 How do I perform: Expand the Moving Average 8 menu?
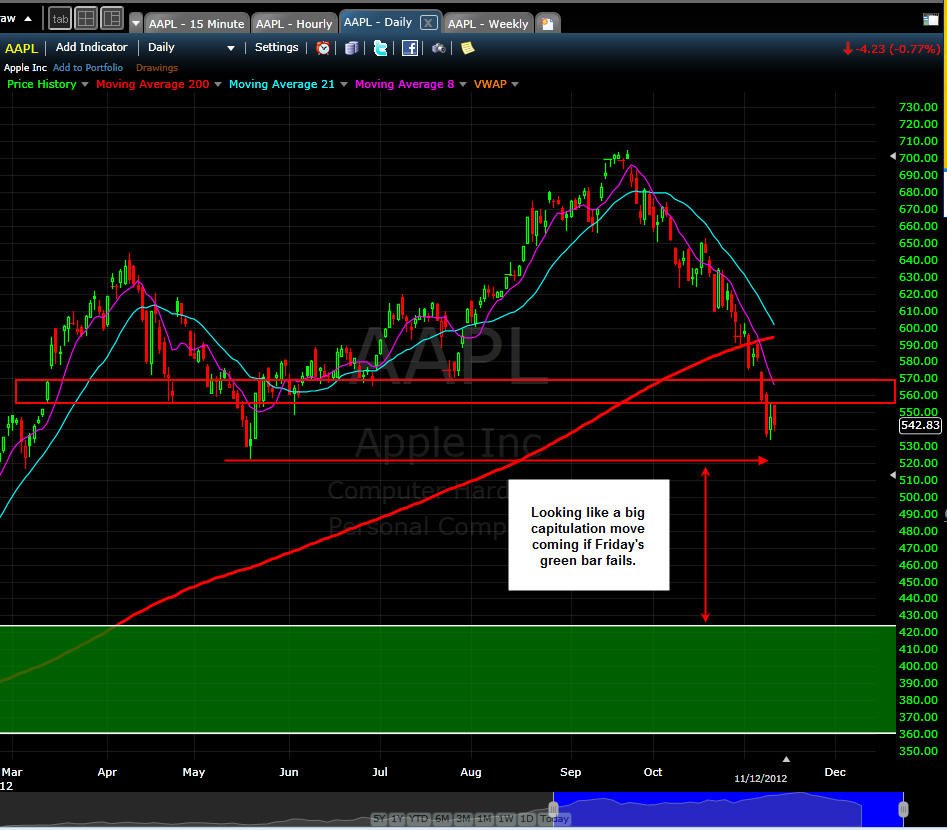point(463,85)
